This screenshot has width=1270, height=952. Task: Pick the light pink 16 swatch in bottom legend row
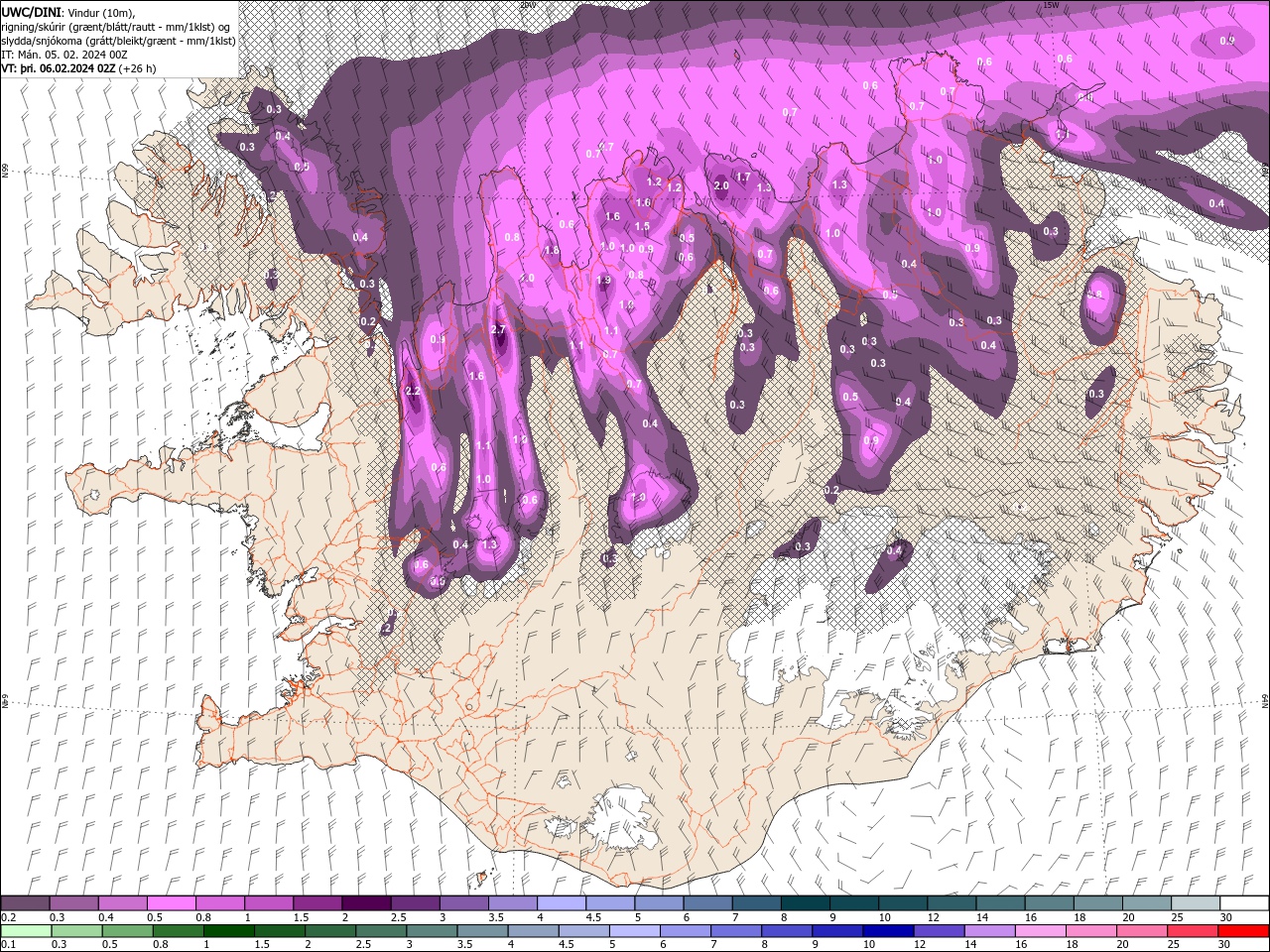tap(1040, 931)
